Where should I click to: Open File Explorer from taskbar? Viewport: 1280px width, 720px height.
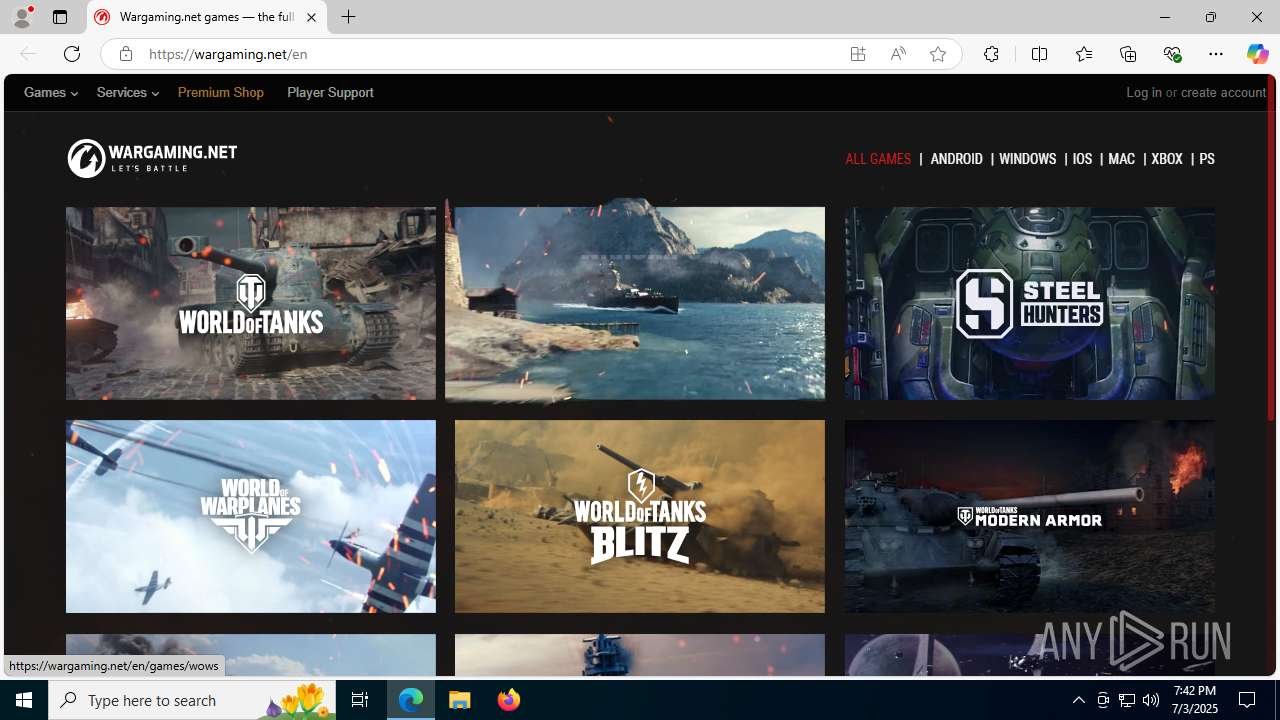coord(460,700)
